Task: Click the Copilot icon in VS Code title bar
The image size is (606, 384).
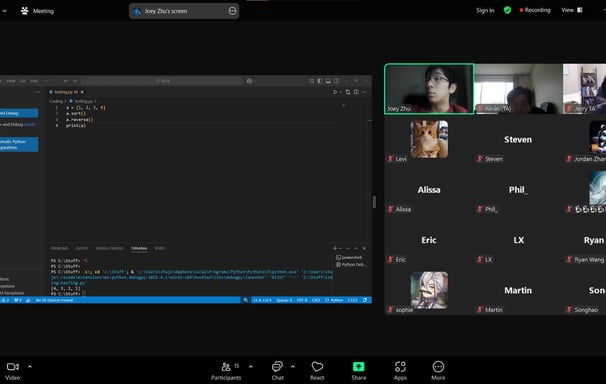Action: click(x=249, y=81)
